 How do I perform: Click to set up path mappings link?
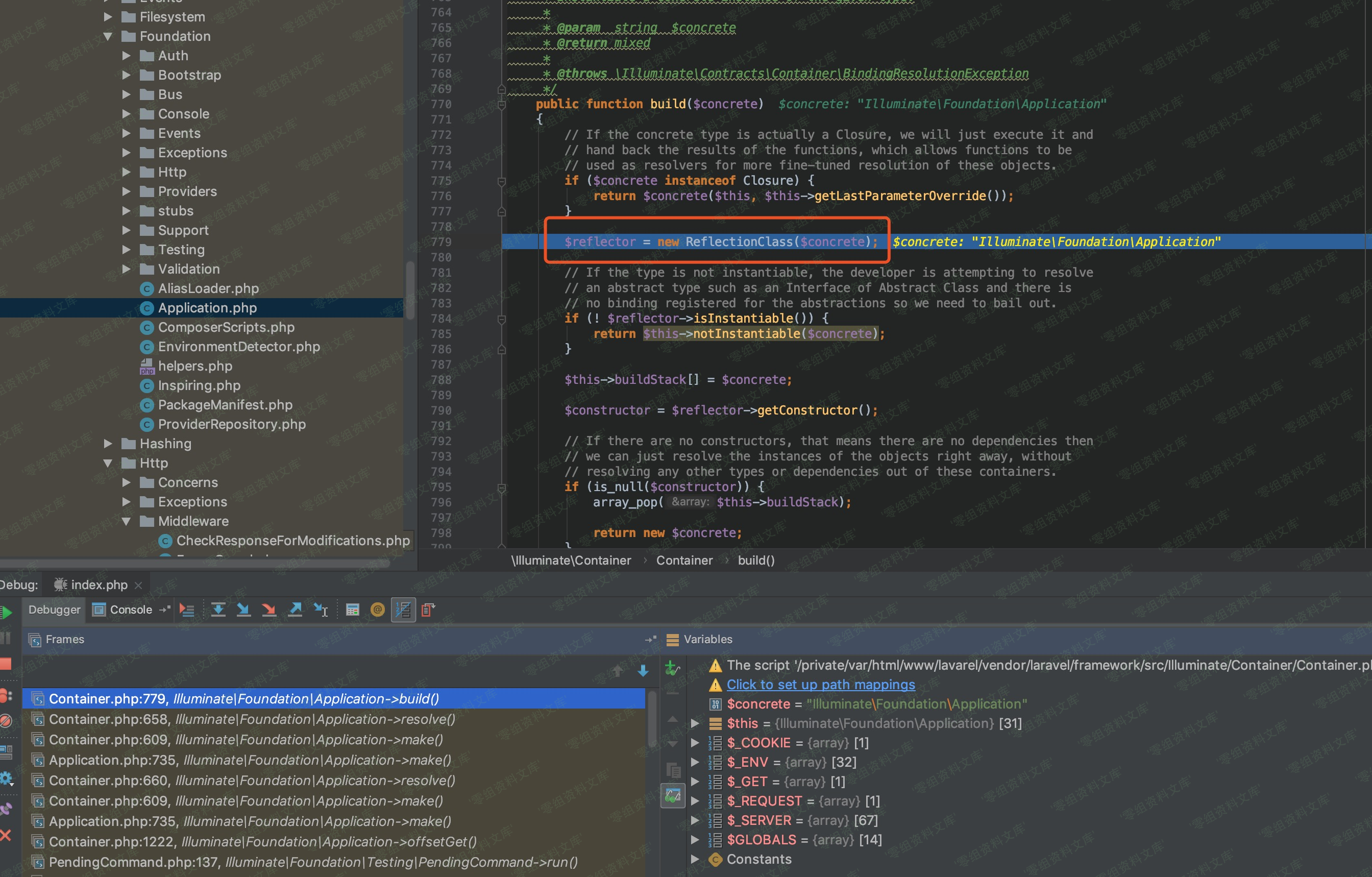(820, 685)
